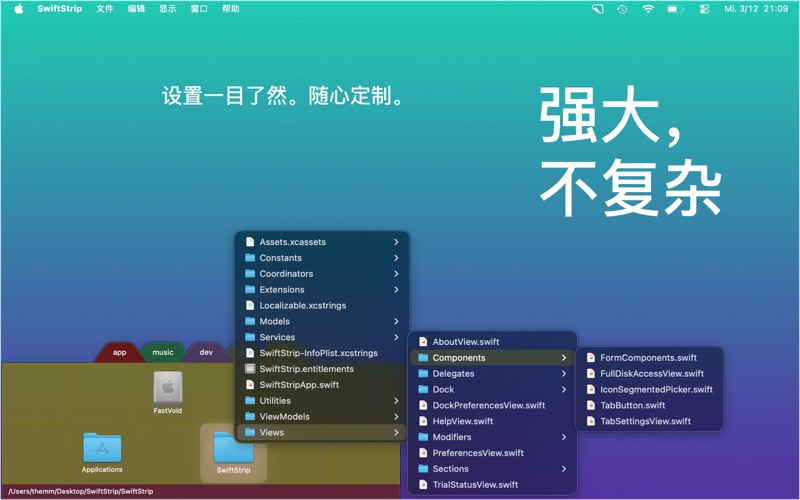Image resolution: width=800 pixels, height=500 pixels.
Task: Open the 编辑 menu
Action: click(136, 9)
